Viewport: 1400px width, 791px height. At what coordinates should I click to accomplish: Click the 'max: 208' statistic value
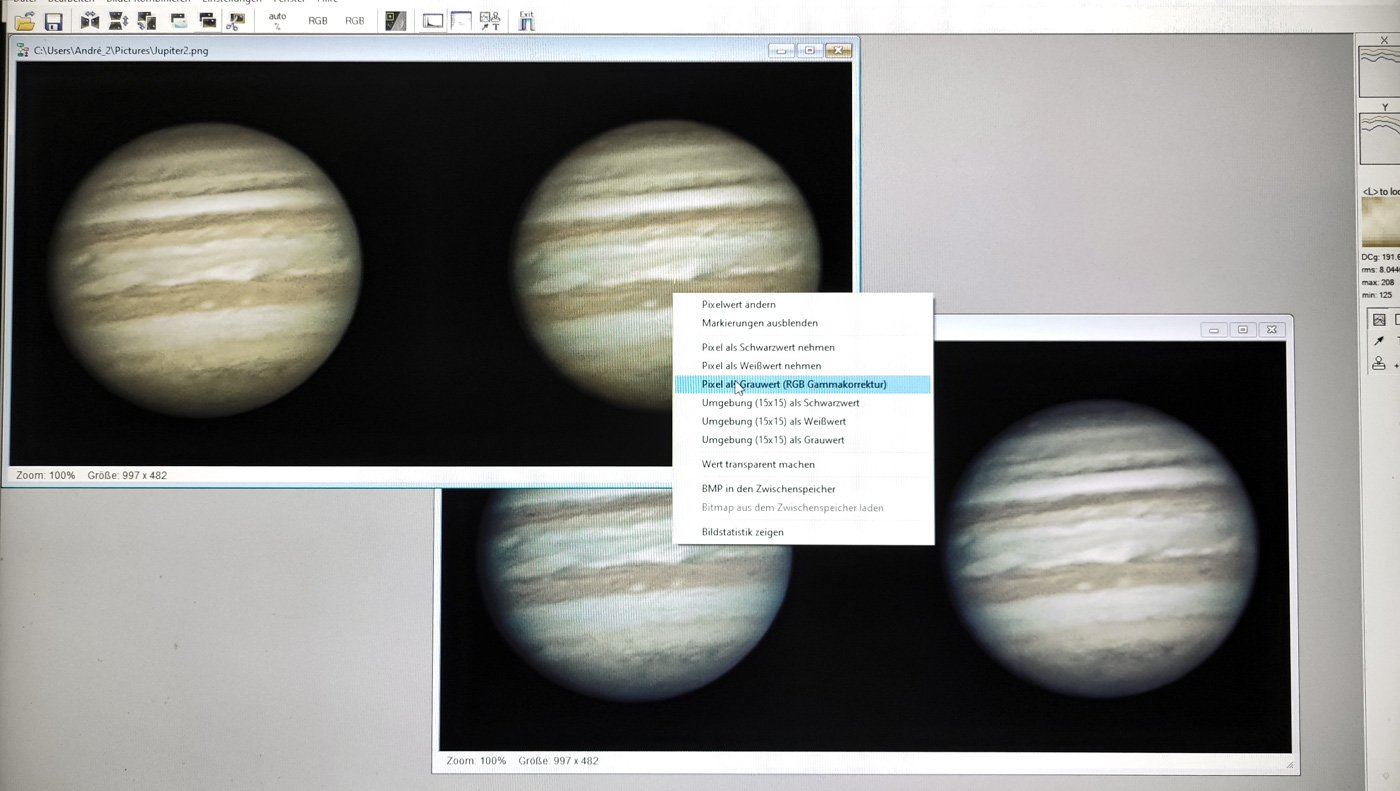[x=1379, y=283]
